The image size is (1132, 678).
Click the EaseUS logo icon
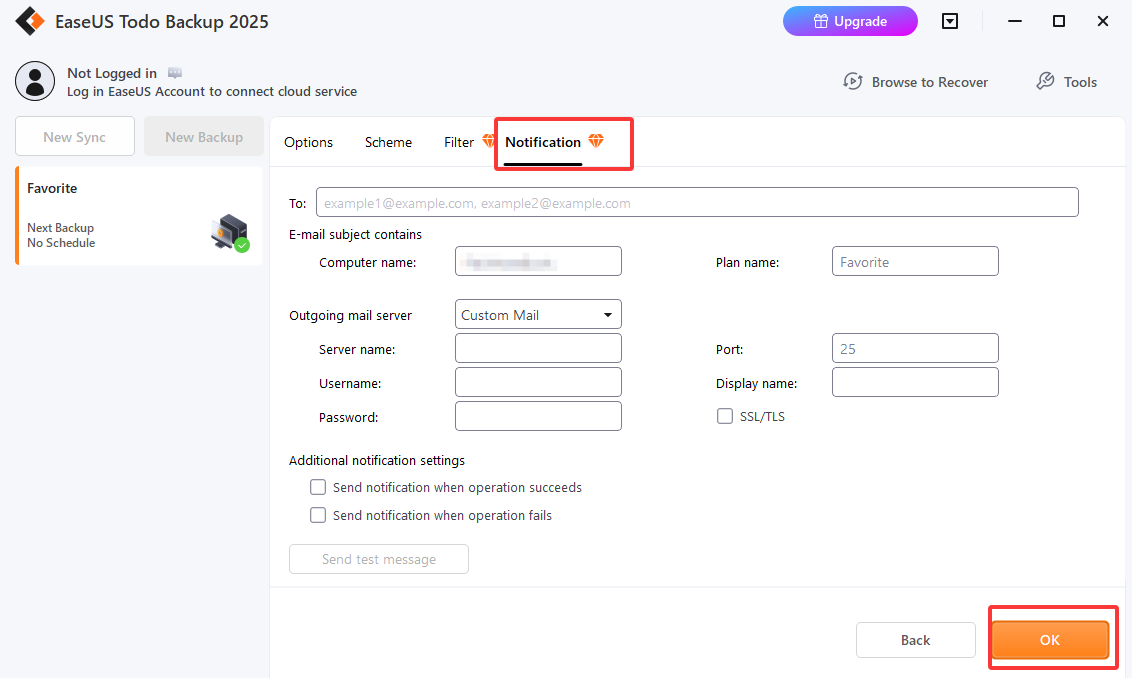(30, 21)
